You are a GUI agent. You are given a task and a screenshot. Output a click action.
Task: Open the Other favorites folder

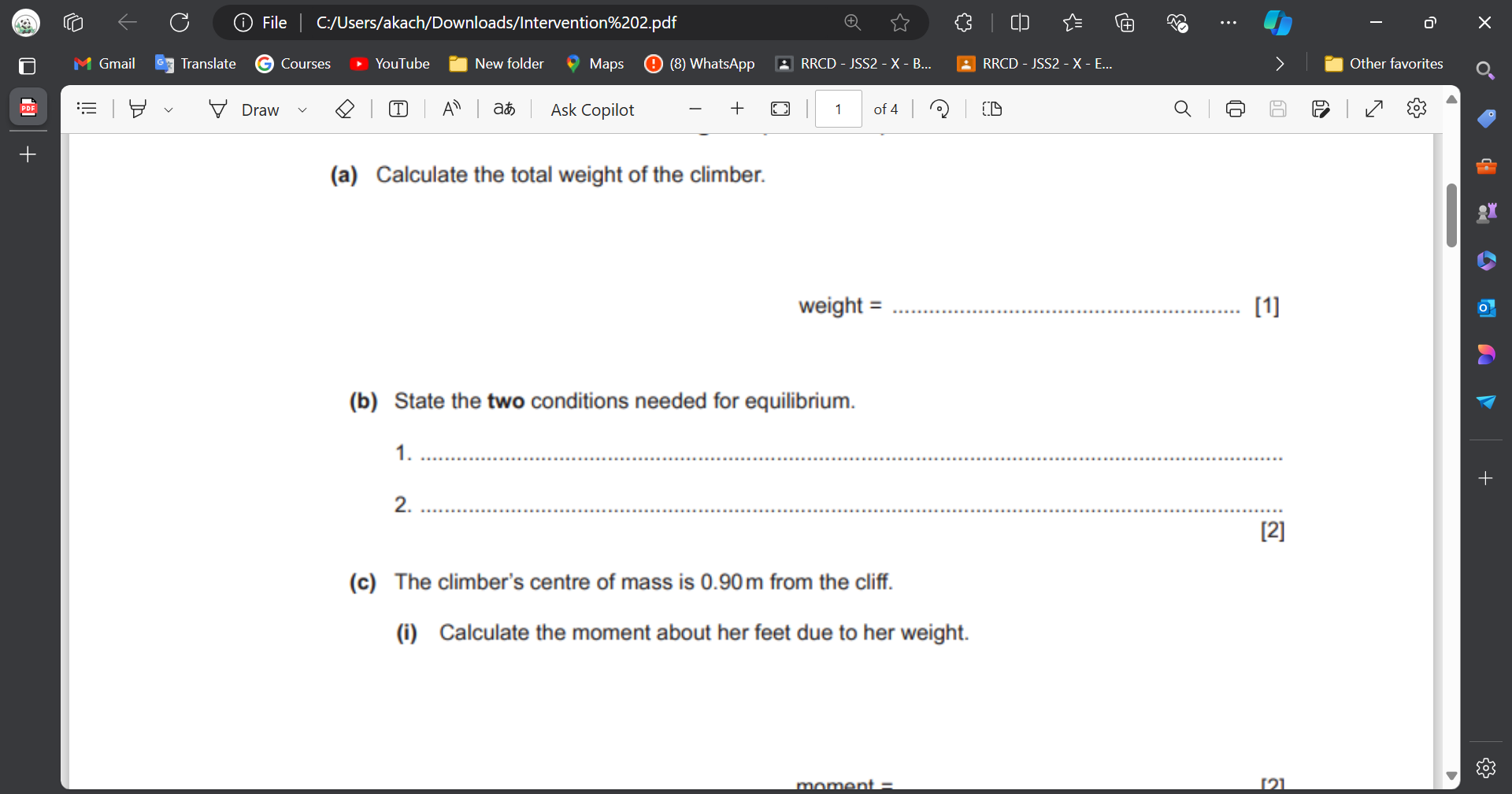coord(1384,64)
